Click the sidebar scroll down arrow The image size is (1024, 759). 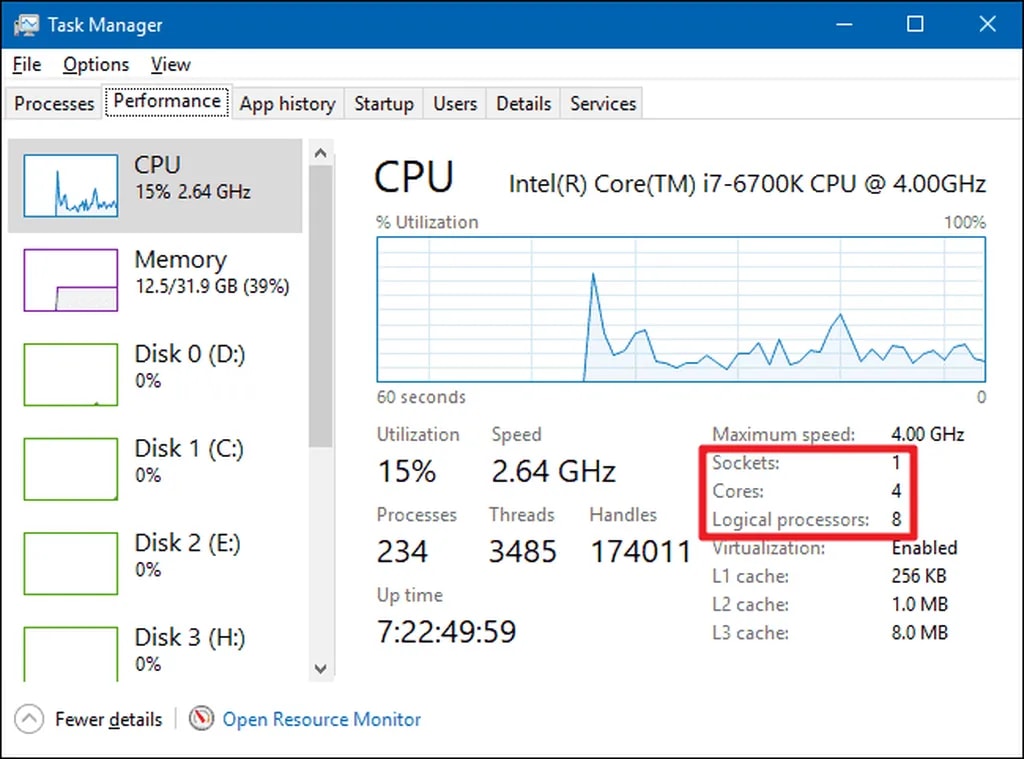click(321, 669)
